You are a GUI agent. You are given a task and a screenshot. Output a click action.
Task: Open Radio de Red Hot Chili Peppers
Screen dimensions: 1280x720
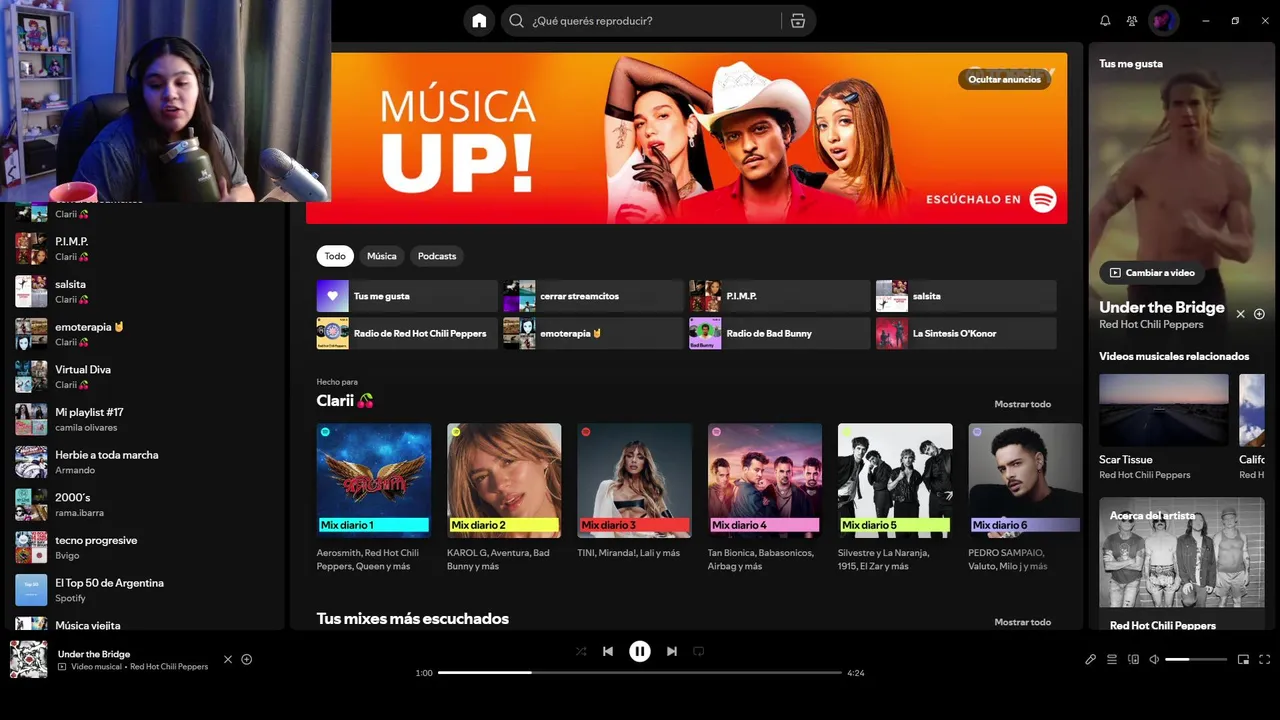pyautogui.click(x=407, y=333)
